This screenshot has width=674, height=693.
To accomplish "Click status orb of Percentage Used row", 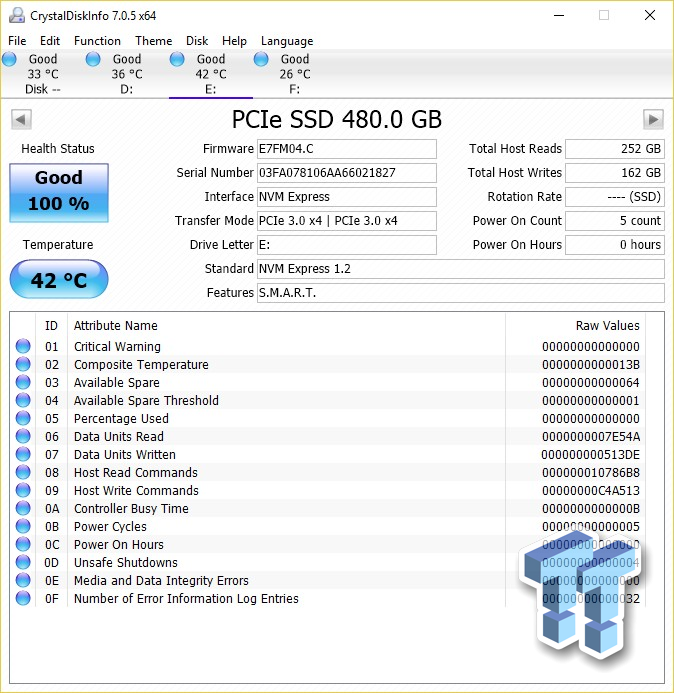I will (23, 418).
